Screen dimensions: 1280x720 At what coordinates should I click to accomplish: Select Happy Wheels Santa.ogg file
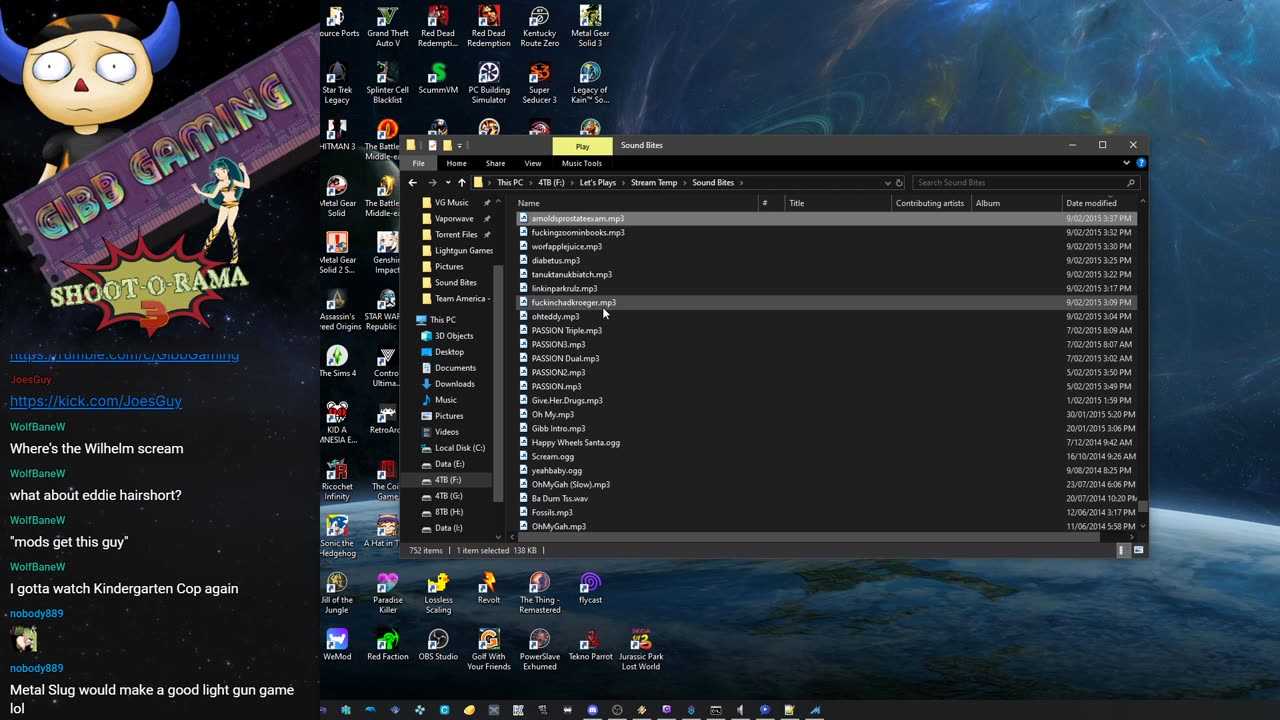(x=575, y=443)
